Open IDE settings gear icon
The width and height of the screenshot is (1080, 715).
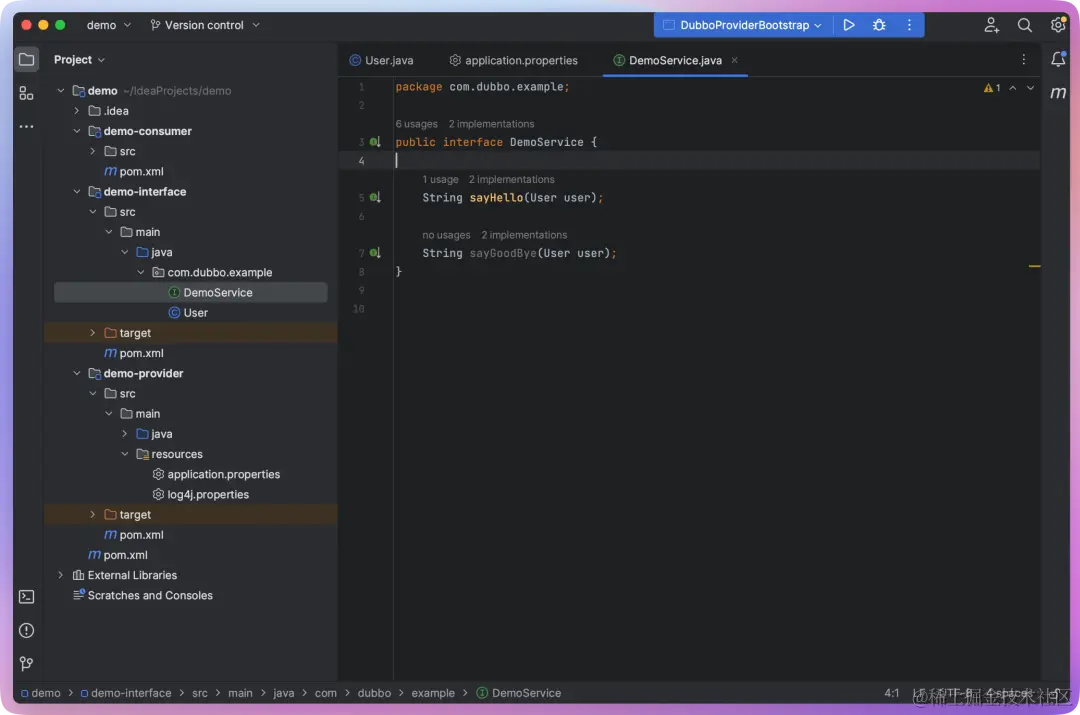tap(1058, 25)
